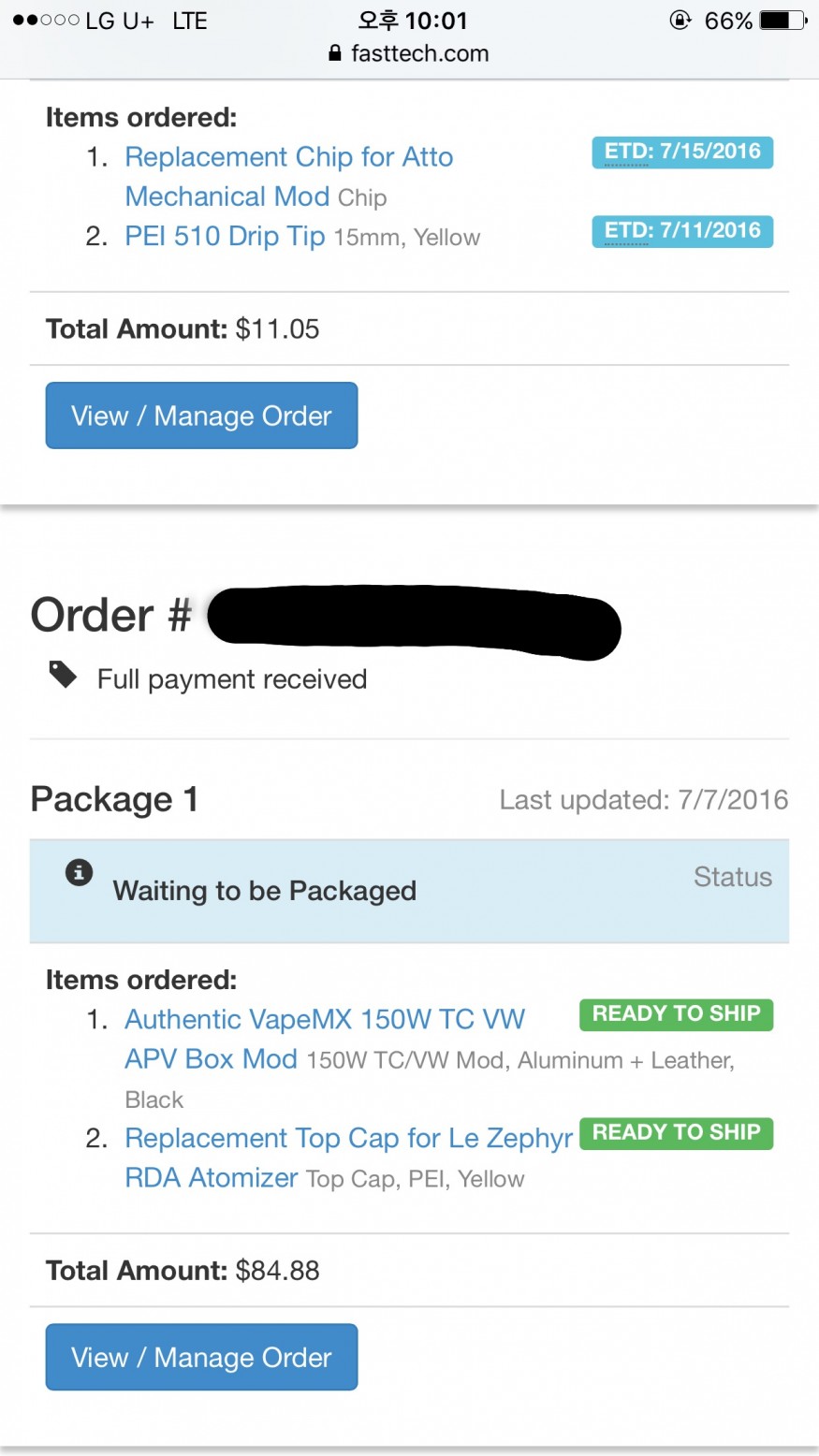819x1456 pixels.
Task: Tap the payment tag icon
Action: [63, 674]
